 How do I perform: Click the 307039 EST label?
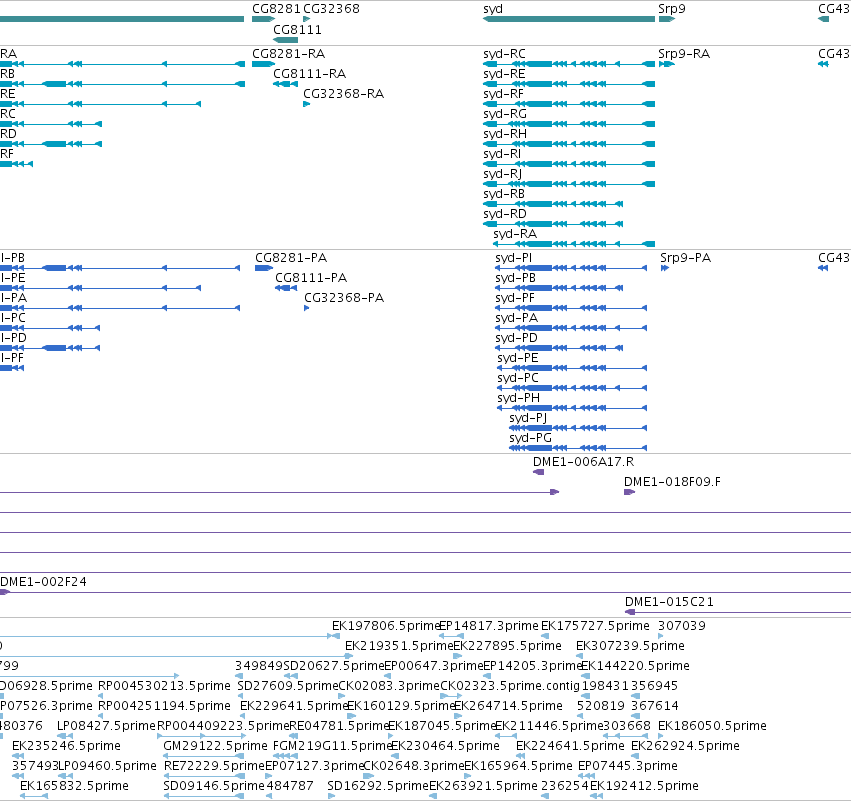coord(682,626)
